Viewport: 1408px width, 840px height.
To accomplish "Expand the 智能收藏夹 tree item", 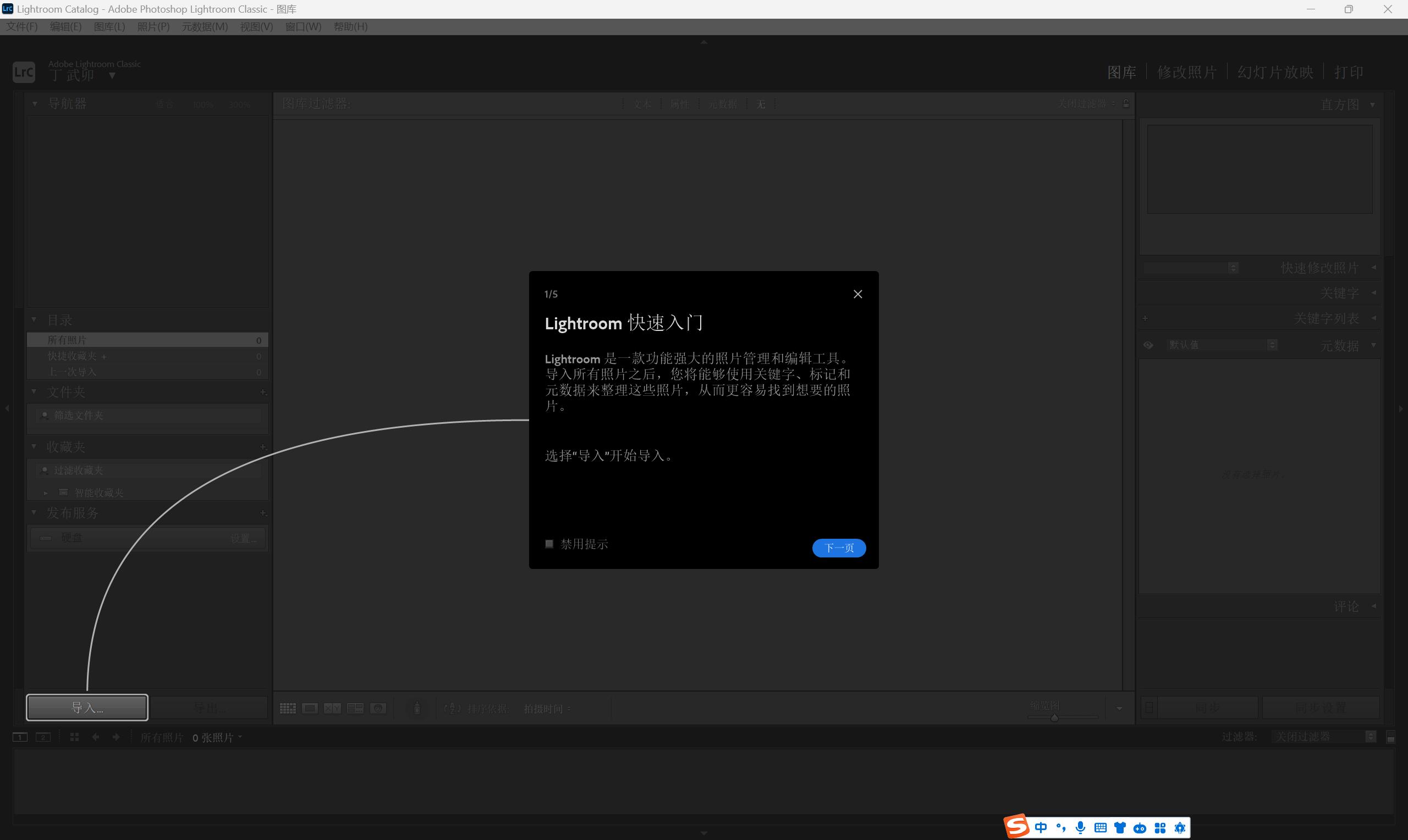I will (x=46, y=493).
